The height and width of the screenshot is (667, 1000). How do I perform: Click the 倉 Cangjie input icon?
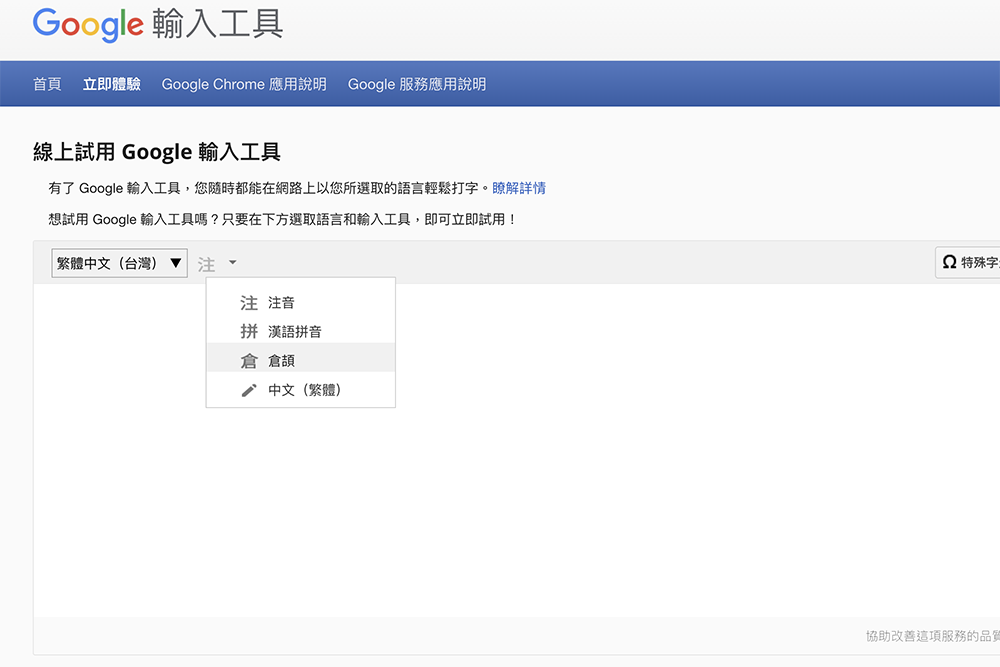[x=248, y=360]
